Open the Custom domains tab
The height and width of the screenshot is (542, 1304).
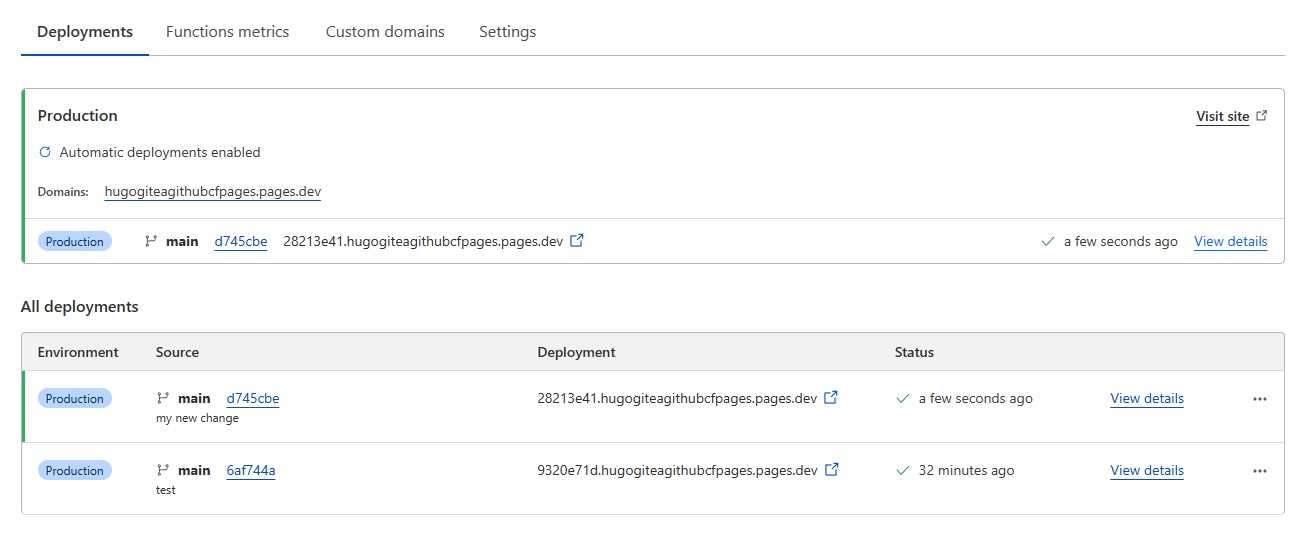[x=385, y=32]
